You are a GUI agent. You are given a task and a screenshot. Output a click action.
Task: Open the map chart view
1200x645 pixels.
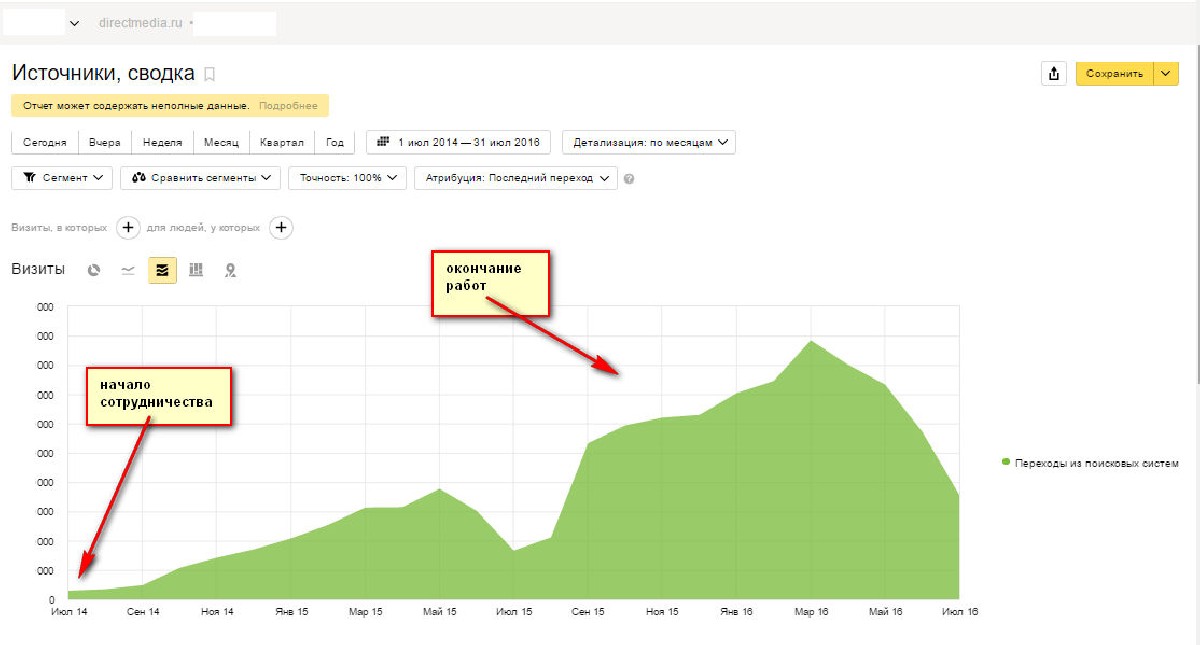coord(230,270)
